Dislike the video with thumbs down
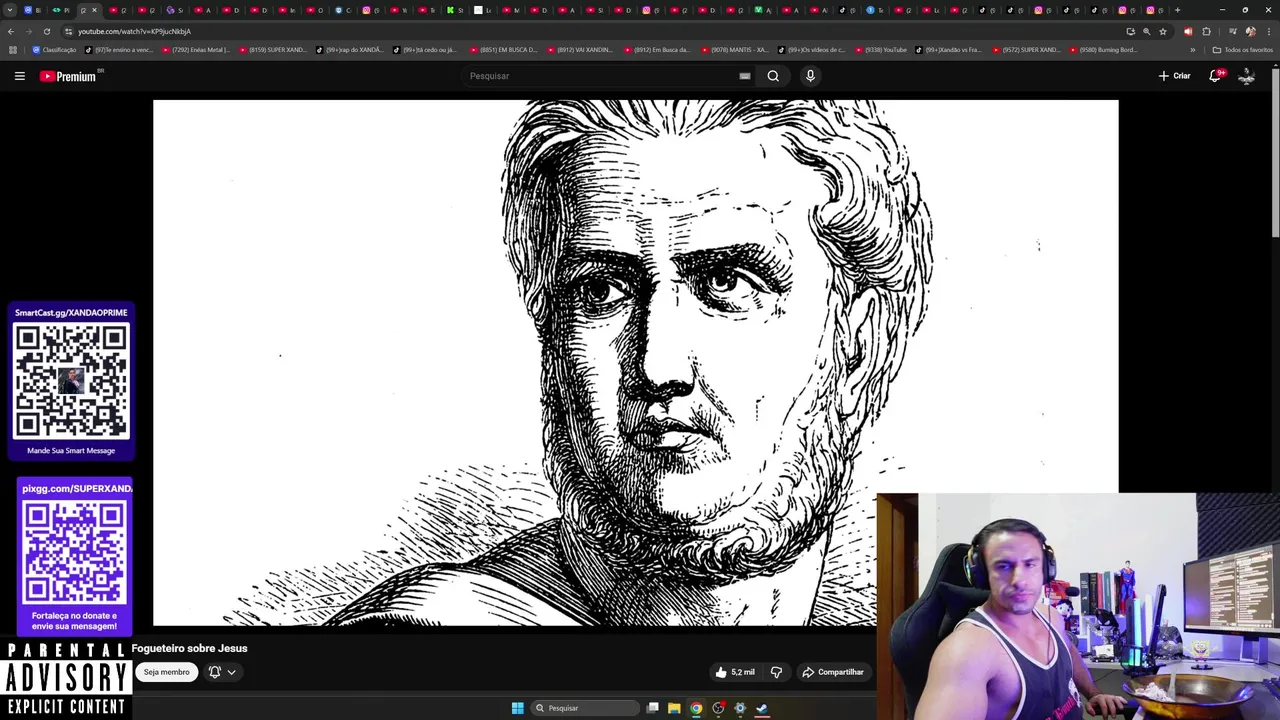1280x720 pixels. (x=776, y=672)
